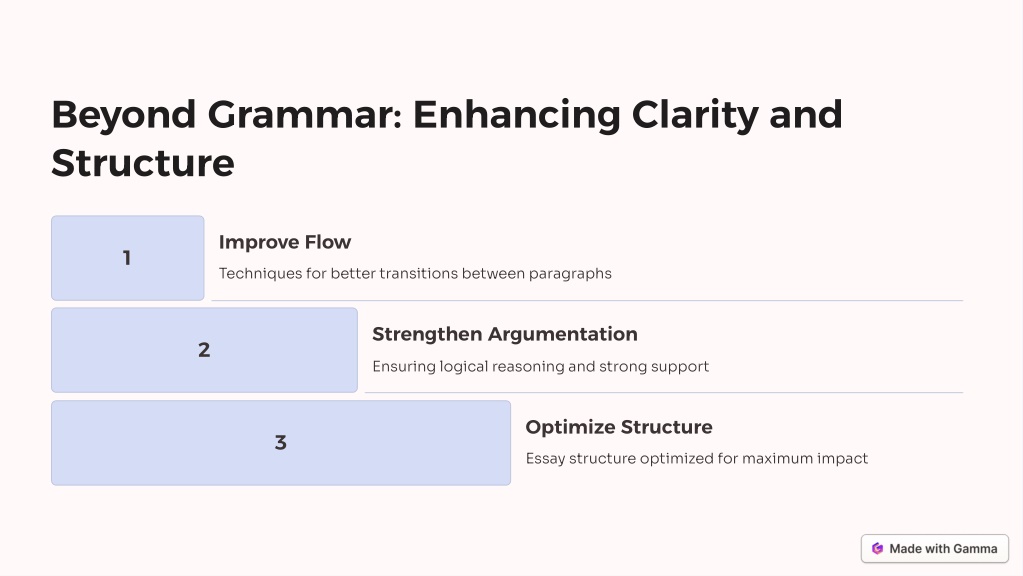
Task: Click the word Structure in the title
Action: point(143,163)
